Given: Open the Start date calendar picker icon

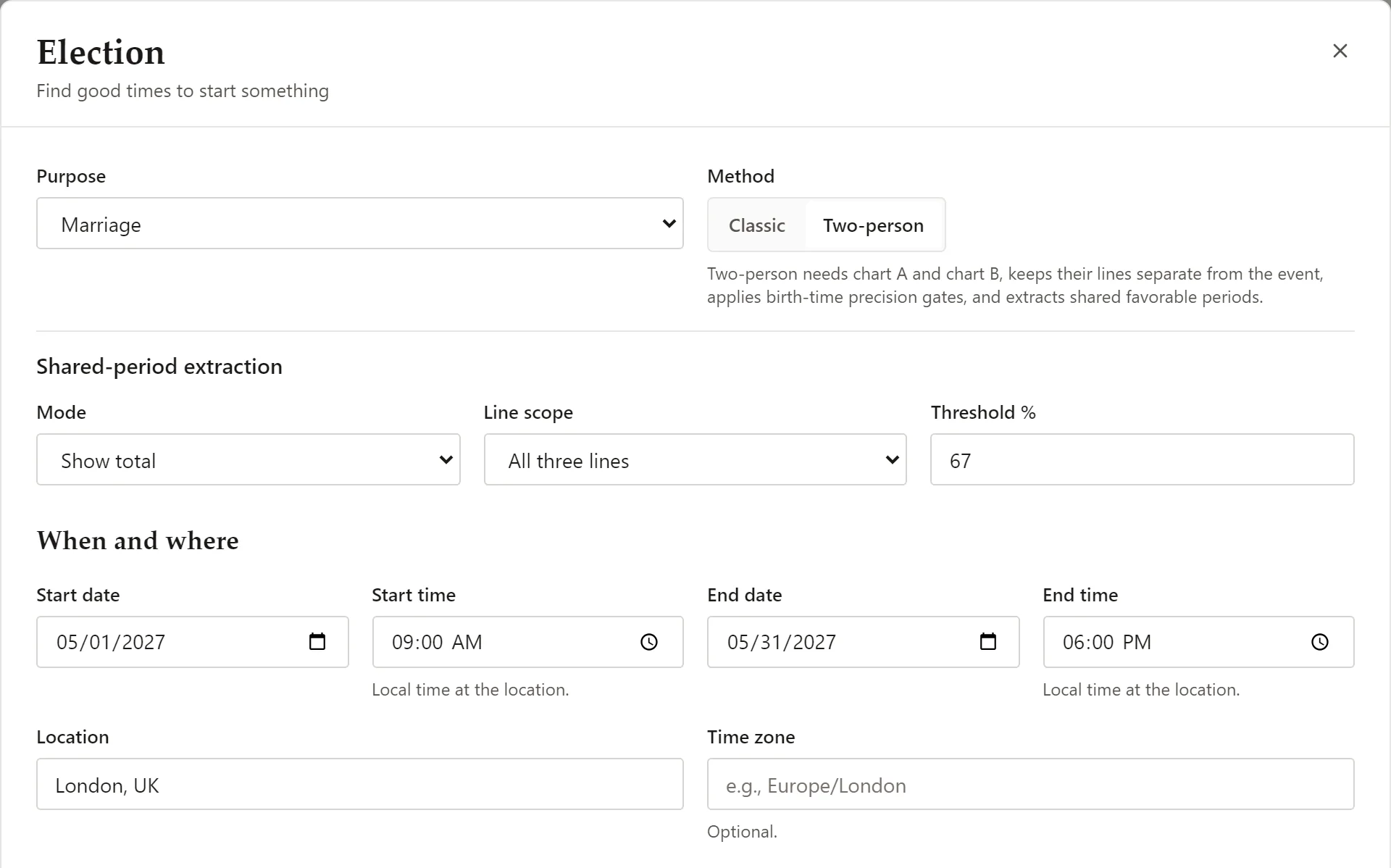Looking at the screenshot, I should (317, 641).
